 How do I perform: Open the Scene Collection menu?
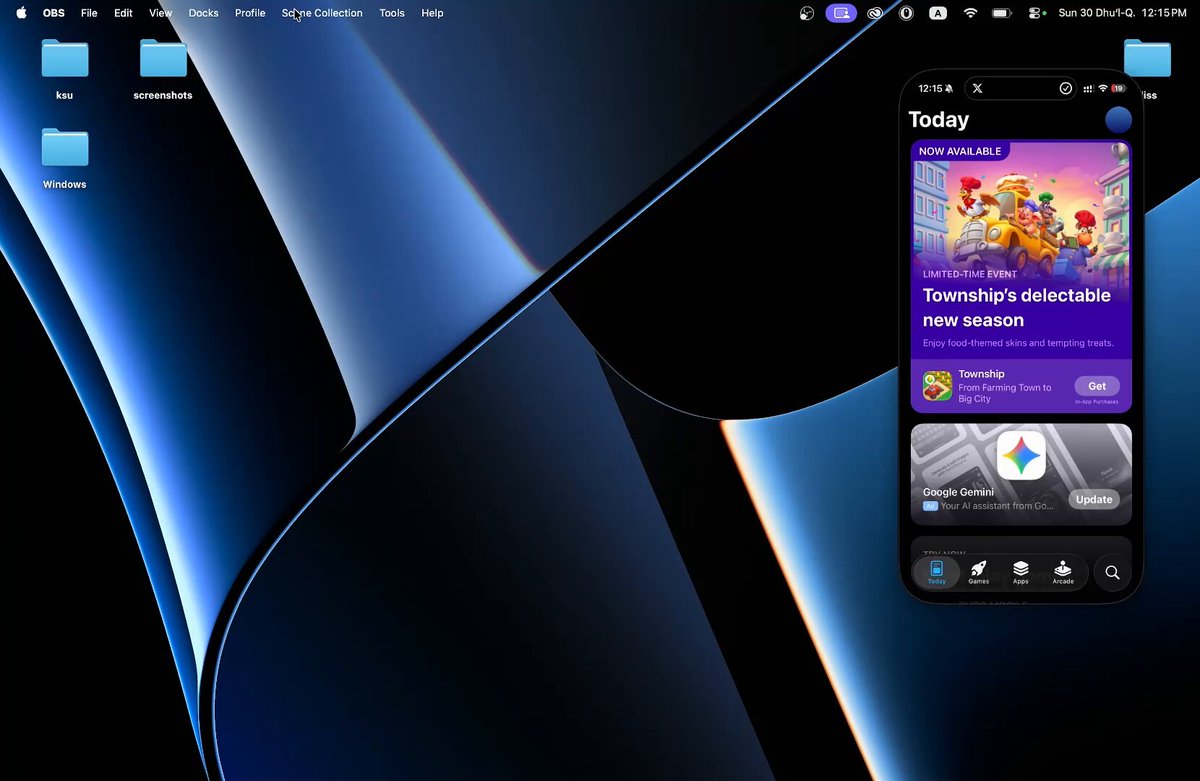click(x=322, y=13)
